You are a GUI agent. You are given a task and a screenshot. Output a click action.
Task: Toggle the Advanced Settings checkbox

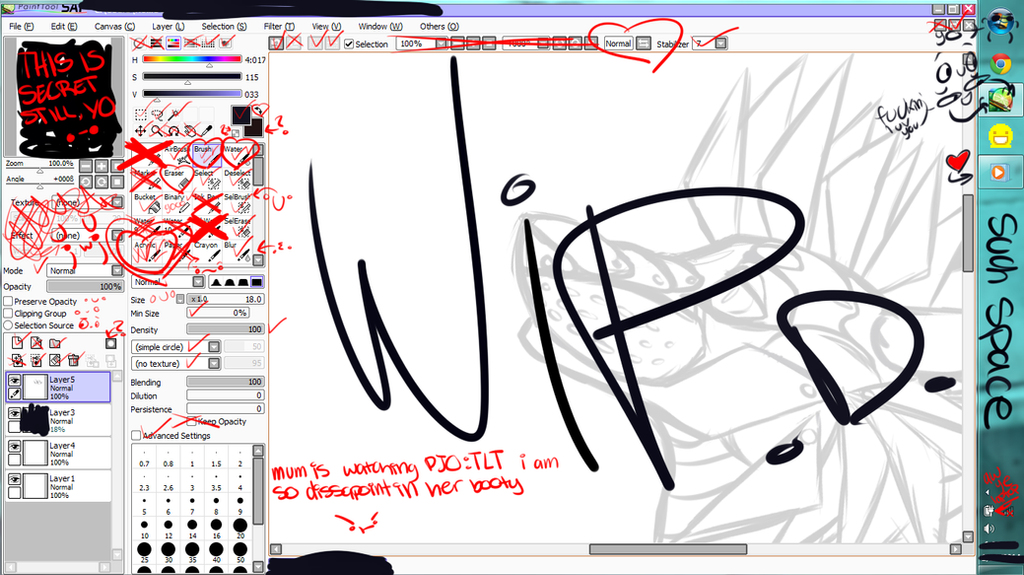coord(136,435)
